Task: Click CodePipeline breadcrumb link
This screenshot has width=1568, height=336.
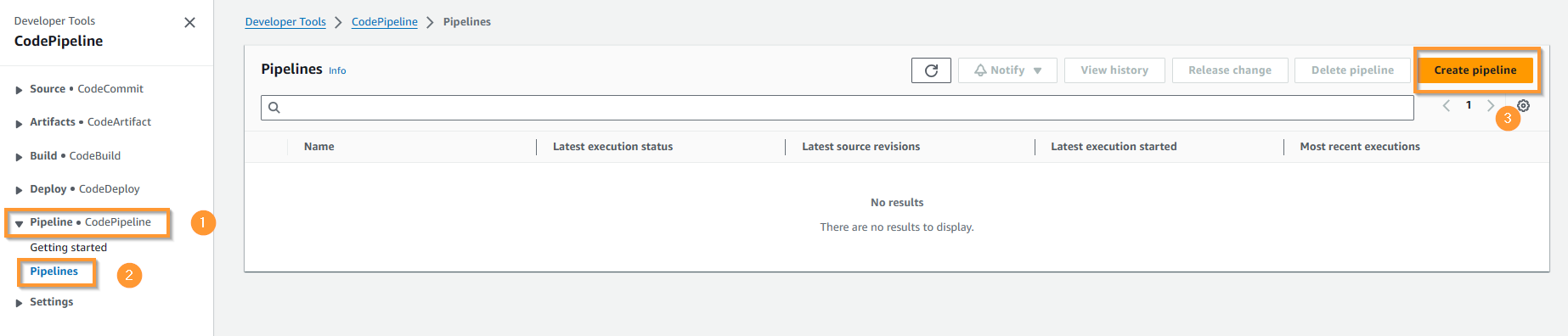Action: coord(385,22)
